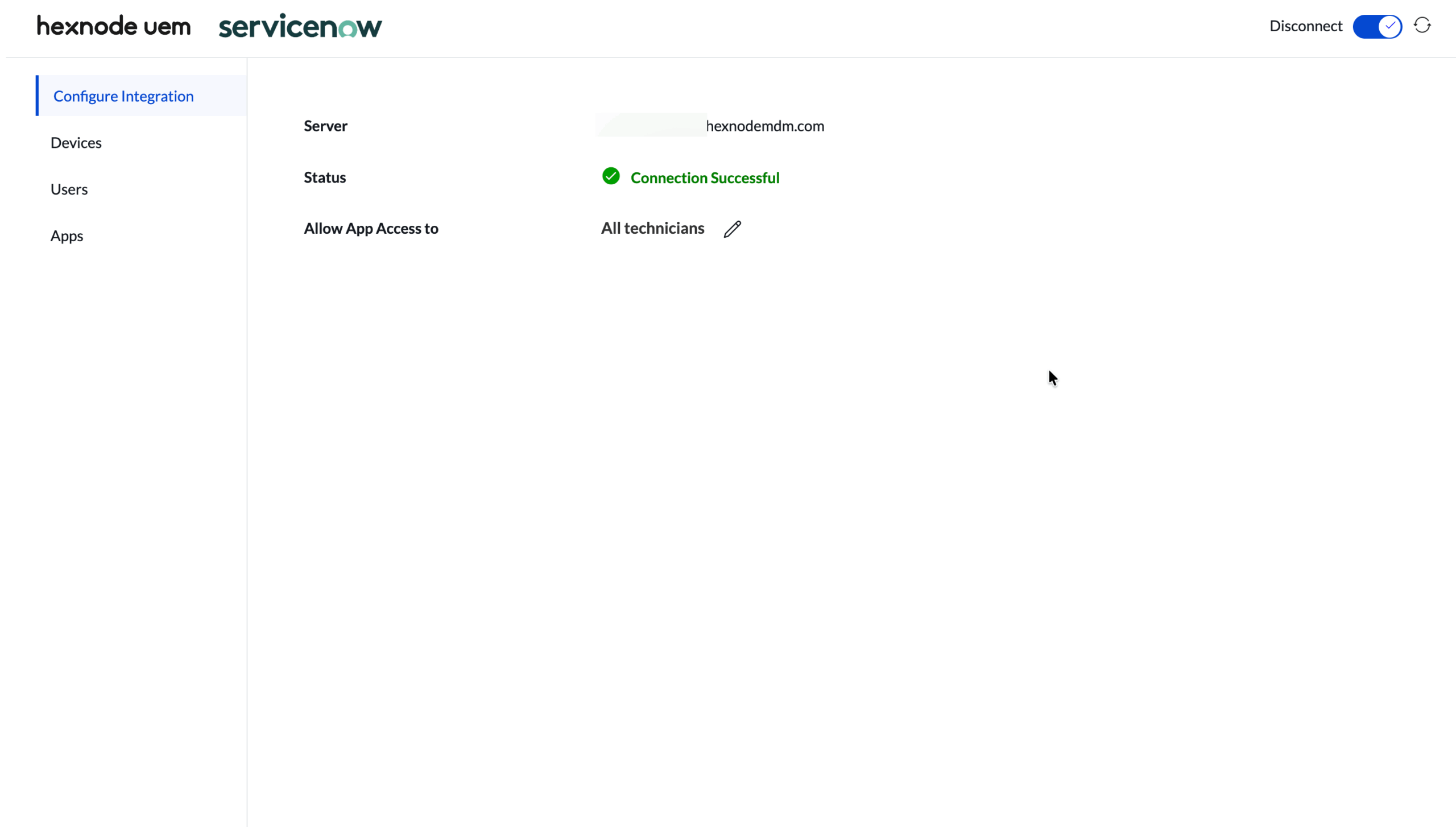Click the check knob inside the Disconnect toggle

click(1389, 26)
